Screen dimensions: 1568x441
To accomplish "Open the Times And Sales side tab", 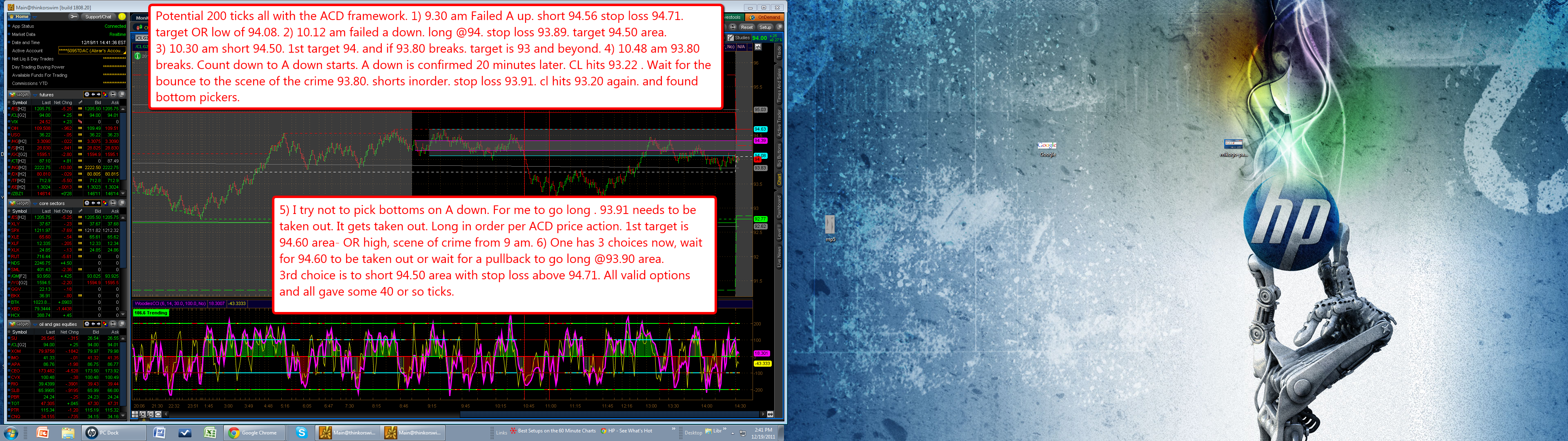I will pyautogui.click(x=779, y=85).
